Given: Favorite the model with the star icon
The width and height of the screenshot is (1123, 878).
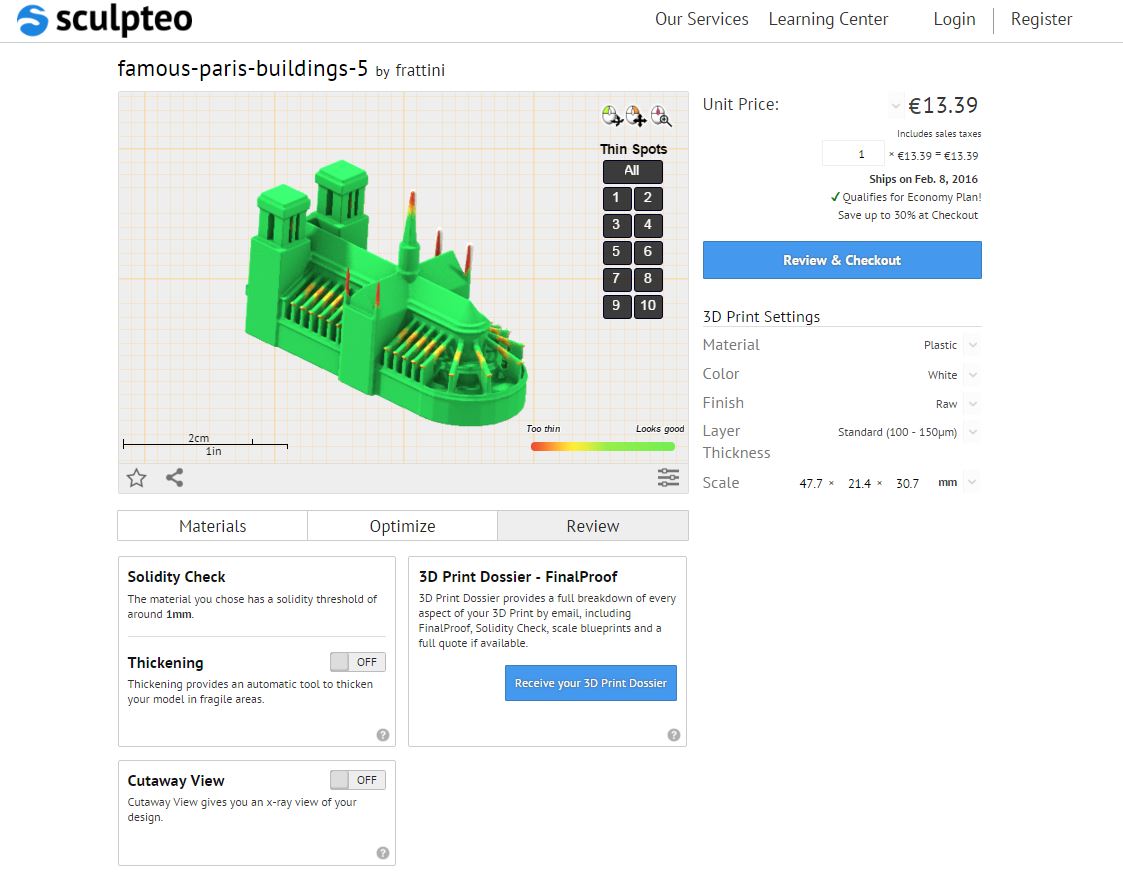Looking at the screenshot, I should (x=136, y=478).
